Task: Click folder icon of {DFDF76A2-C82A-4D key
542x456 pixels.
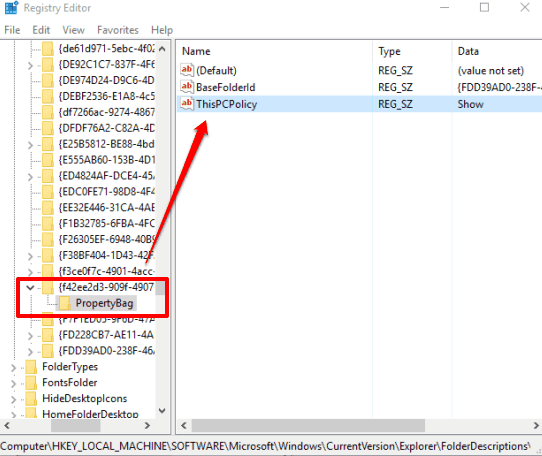Action: click(48, 128)
